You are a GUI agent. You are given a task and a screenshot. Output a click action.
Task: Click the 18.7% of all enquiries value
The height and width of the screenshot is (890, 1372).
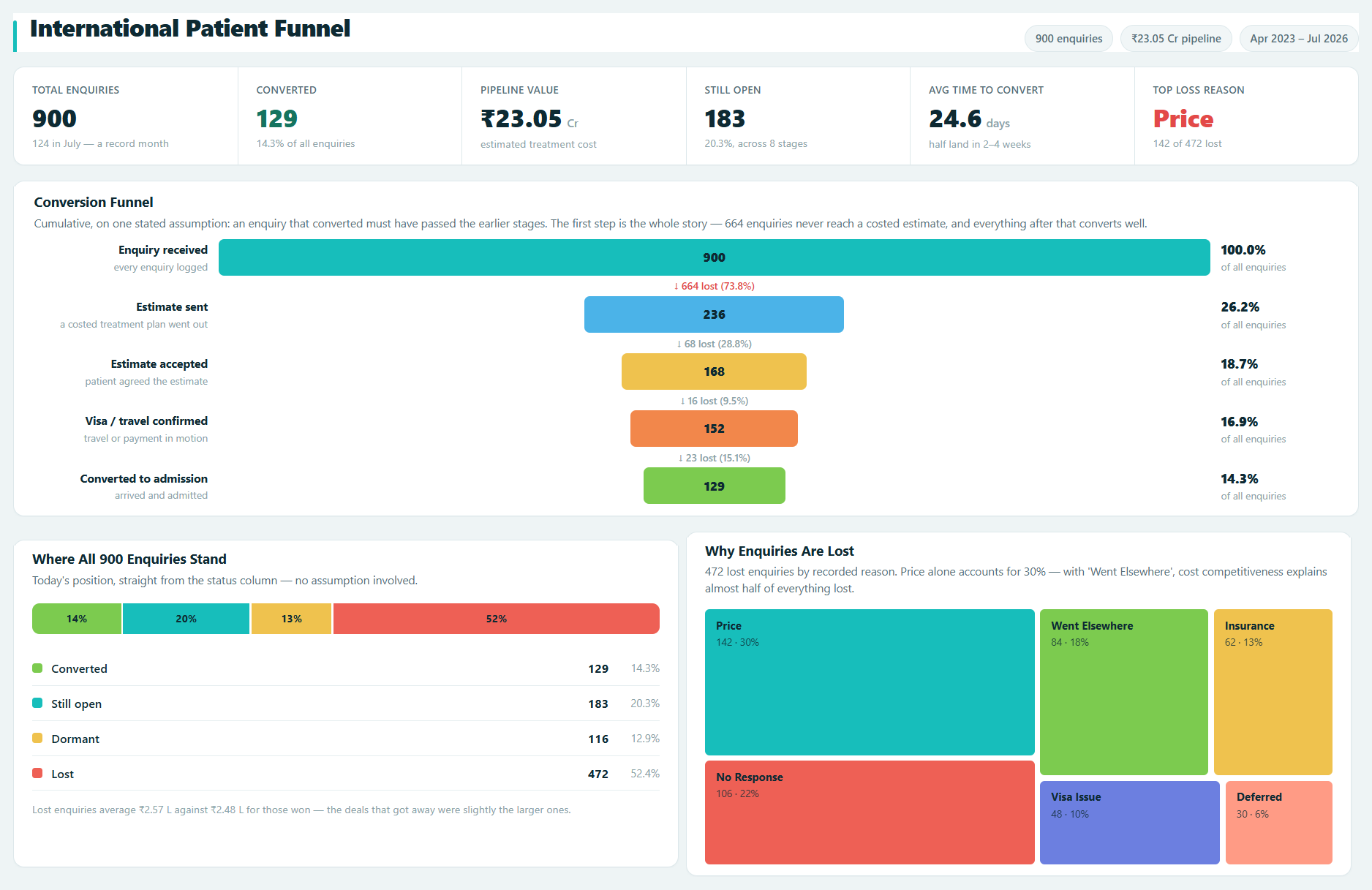(1239, 364)
